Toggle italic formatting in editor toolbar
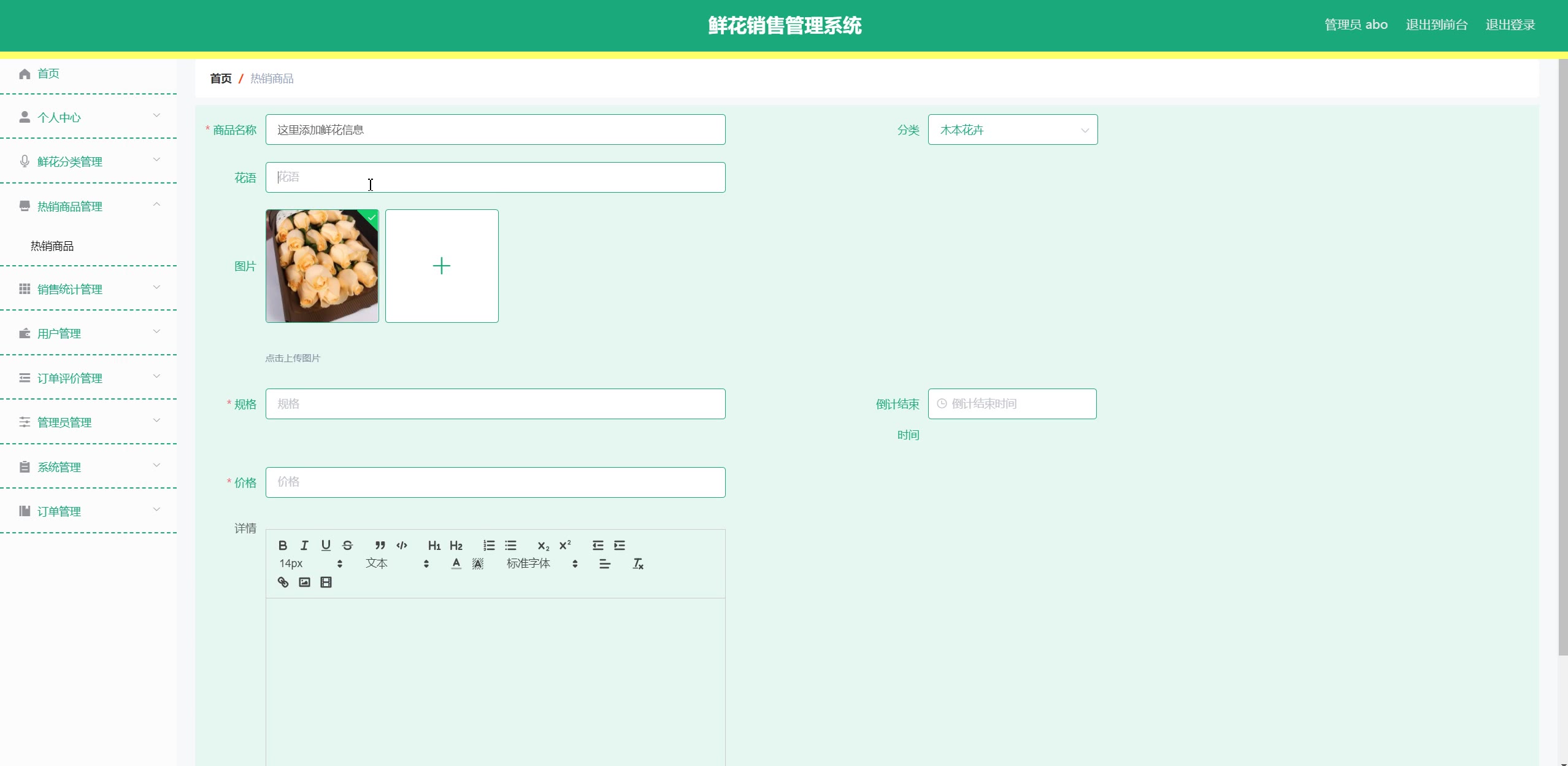The height and width of the screenshot is (766, 1568). pyautogui.click(x=304, y=545)
